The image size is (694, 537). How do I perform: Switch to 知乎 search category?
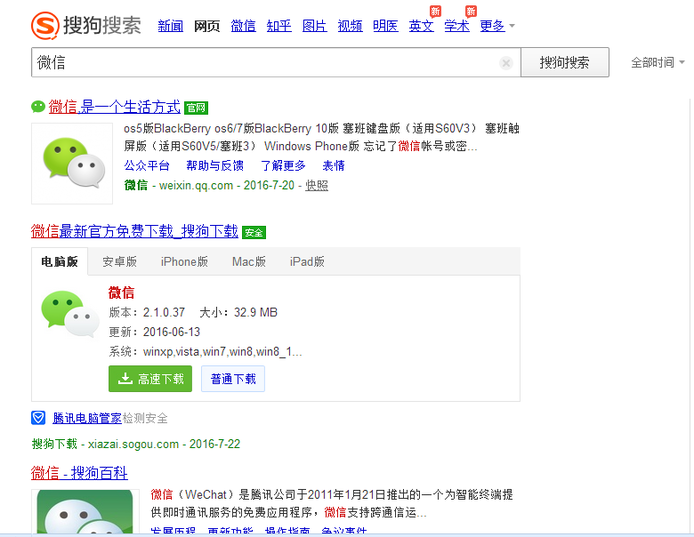click(x=279, y=26)
